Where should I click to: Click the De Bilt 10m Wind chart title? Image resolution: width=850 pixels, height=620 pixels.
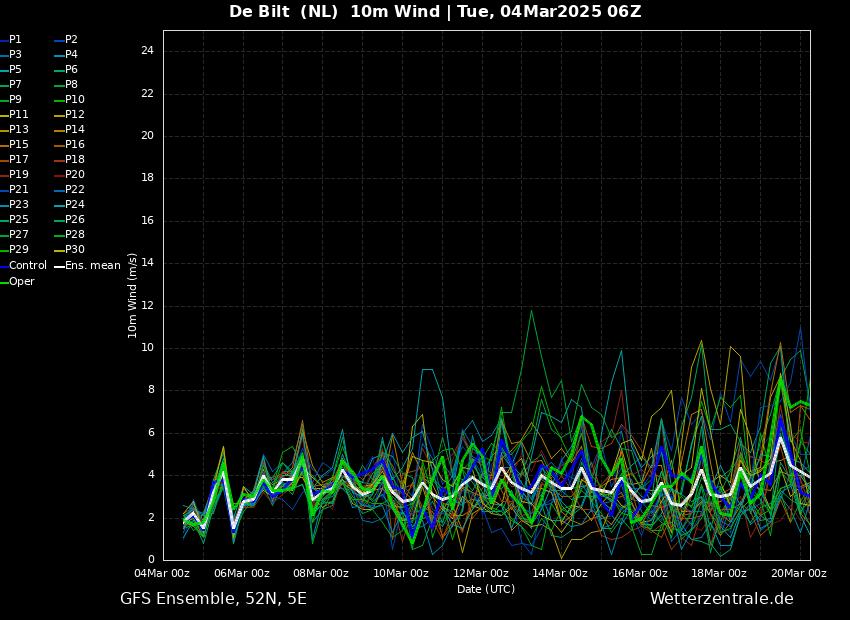click(435, 11)
